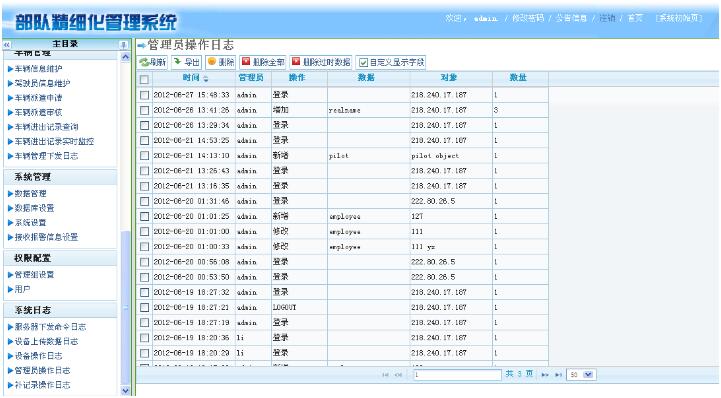Open 服务器下发命令日志 in the sidebar
The width and height of the screenshot is (721, 398).
click(50, 327)
